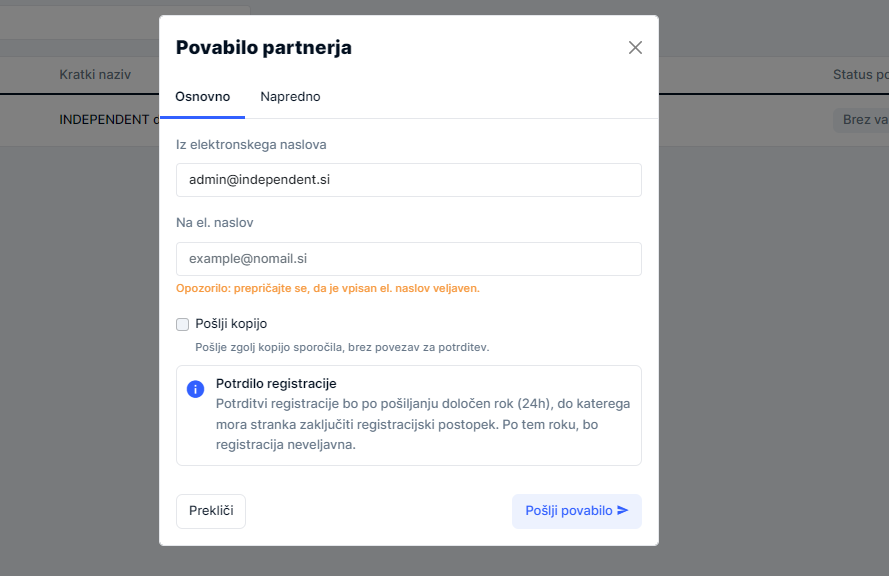The image size is (889, 576).
Task: Click the Pošlji kopijo label text
Action: pos(231,324)
